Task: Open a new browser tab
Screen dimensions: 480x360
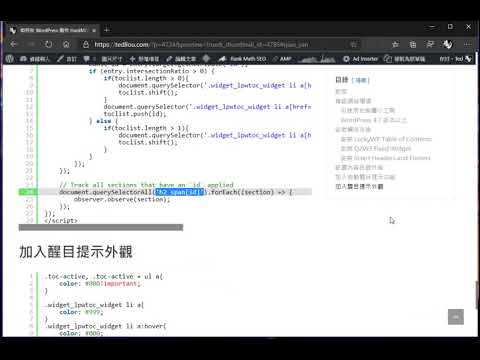Action: point(107,30)
